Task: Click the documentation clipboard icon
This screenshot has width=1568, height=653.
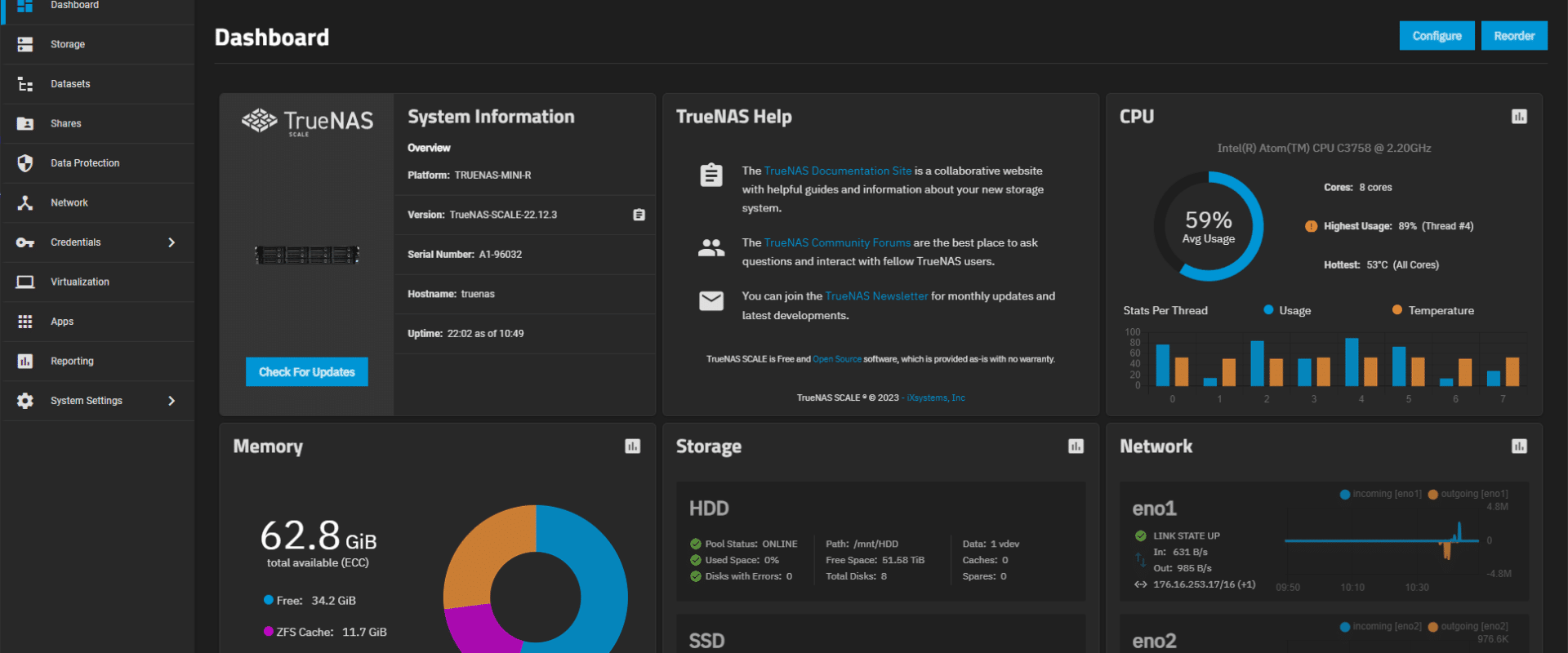Action: tap(711, 175)
